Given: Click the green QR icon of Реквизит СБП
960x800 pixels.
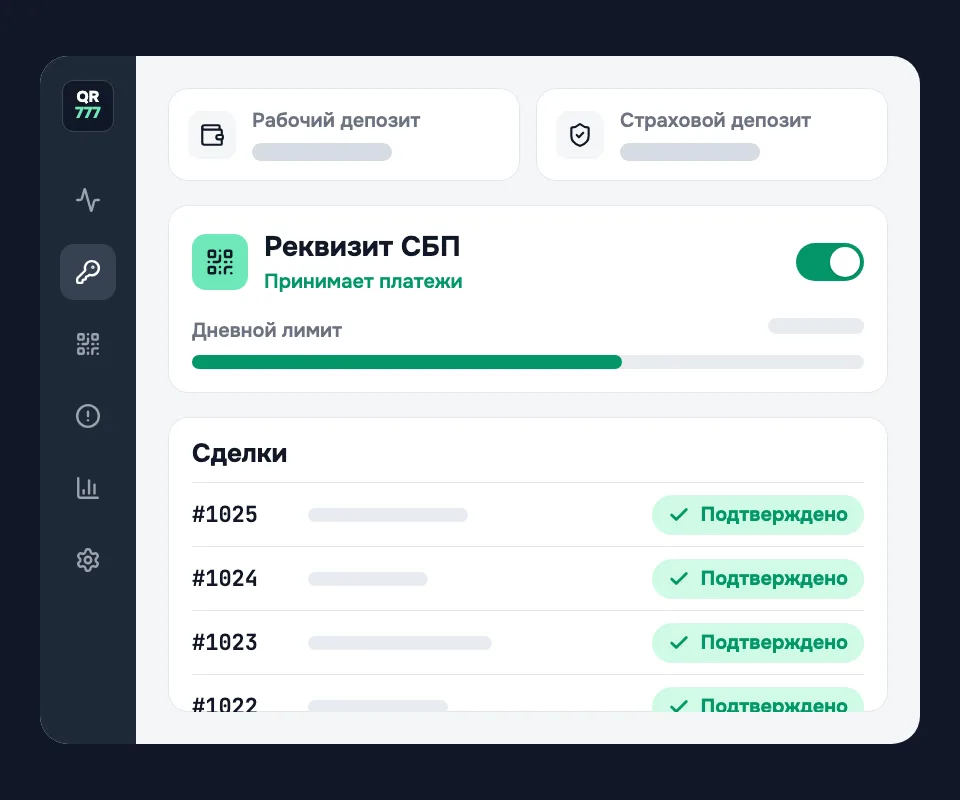Looking at the screenshot, I should click(220, 262).
